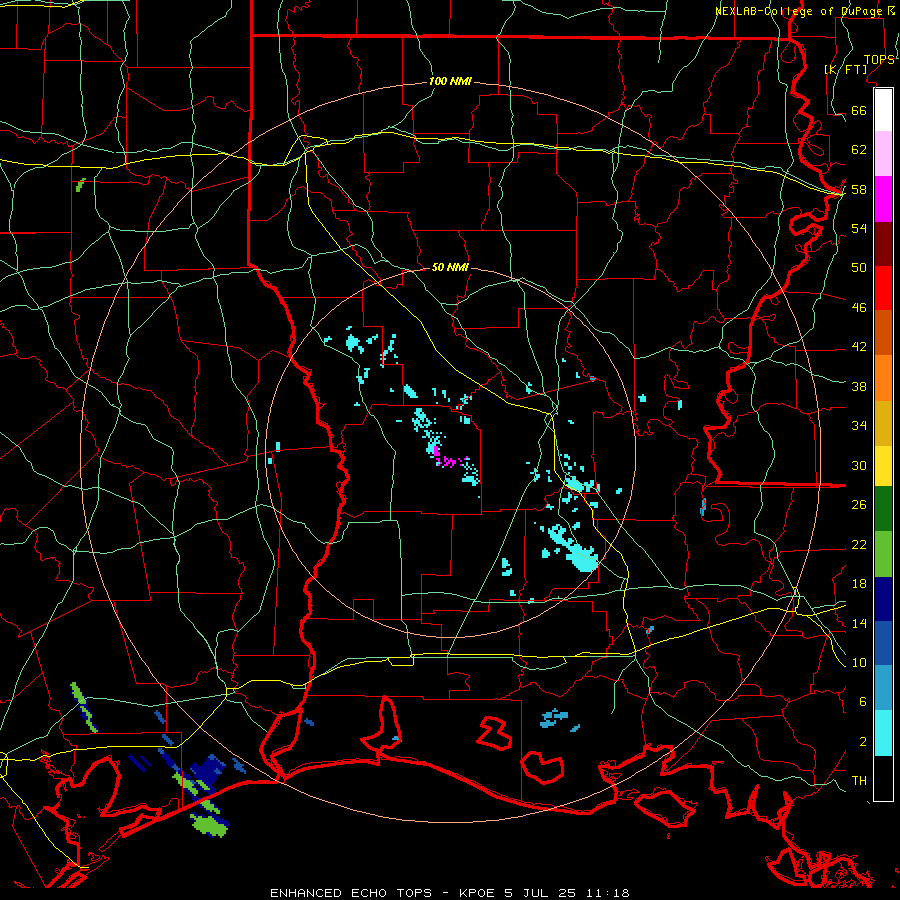Click the navy 18 kft legend swatch
The image size is (900, 900).
[x=883, y=599]
